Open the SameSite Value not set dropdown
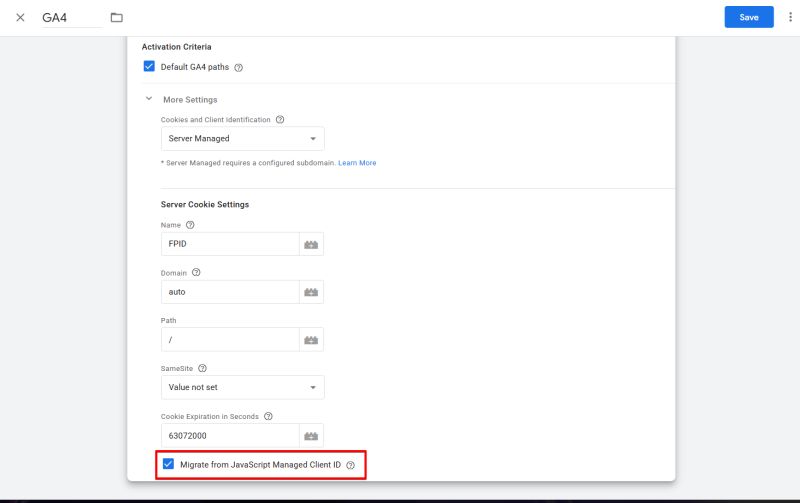The height and width of the screenshot is (503, 800). click(242, 387)
